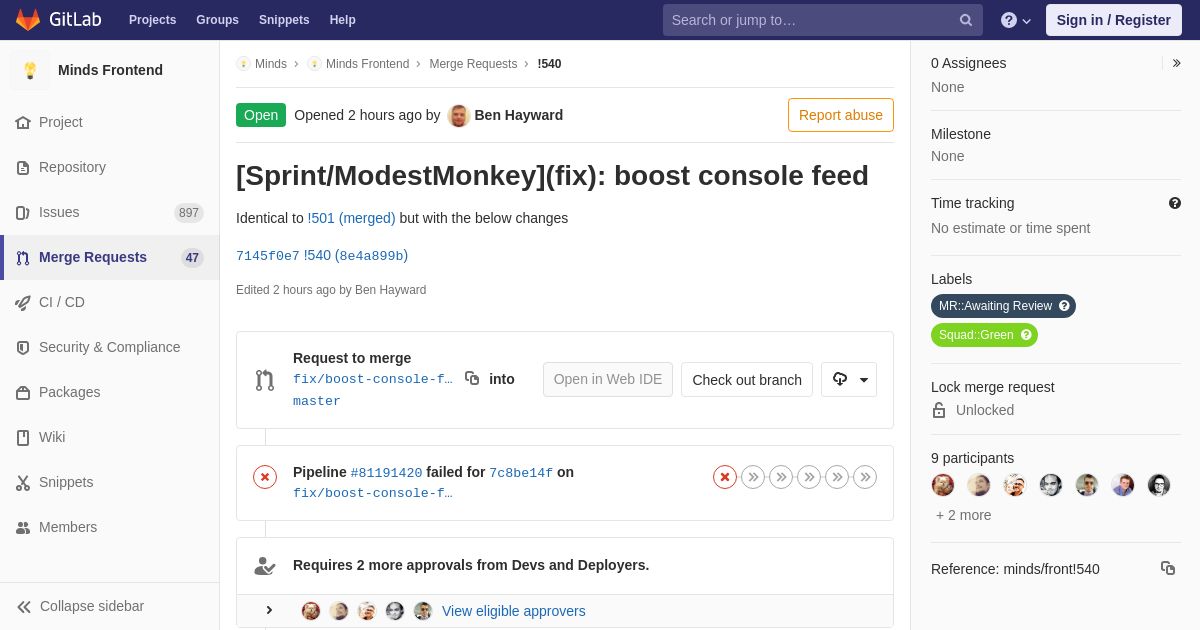The width and height of the screenshot is (1200, 630).
Task: Open the Issues sidebar icon
Action: 23,212
